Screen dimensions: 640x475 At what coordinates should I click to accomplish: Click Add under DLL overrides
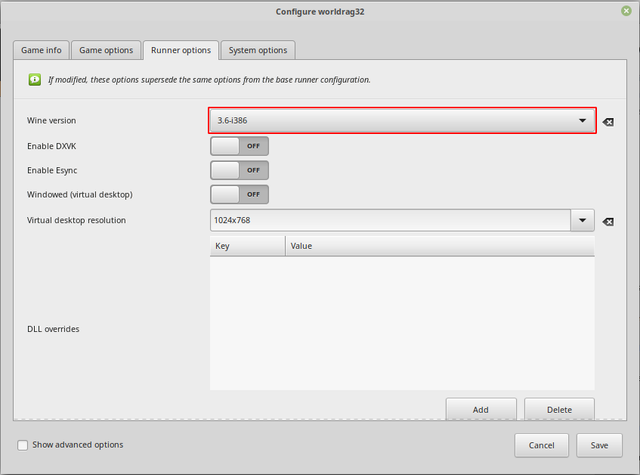tap(481, 409)
